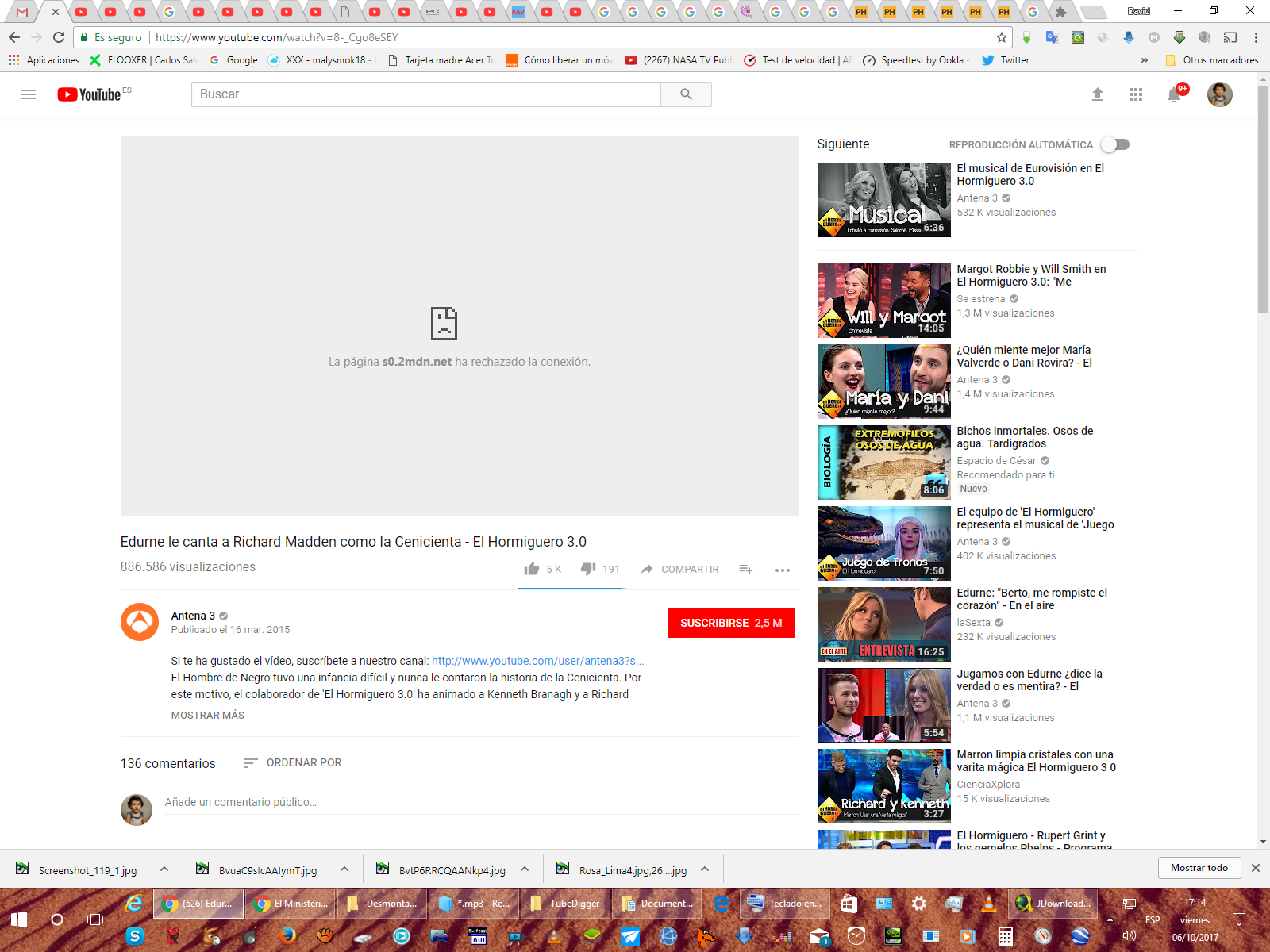Open the YouTube hamburger guide menu
1270x952 pixels.
pyautogui.click(x=29, y=94)
